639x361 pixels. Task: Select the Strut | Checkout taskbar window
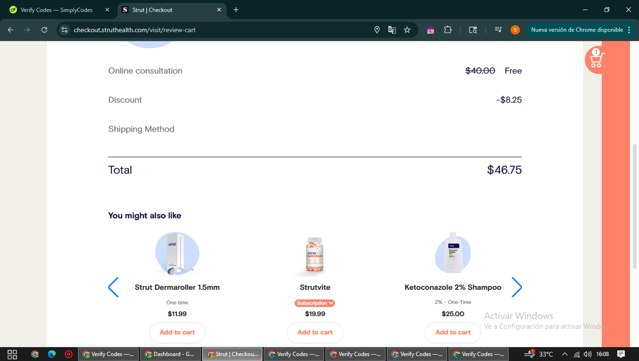[233, 354]
